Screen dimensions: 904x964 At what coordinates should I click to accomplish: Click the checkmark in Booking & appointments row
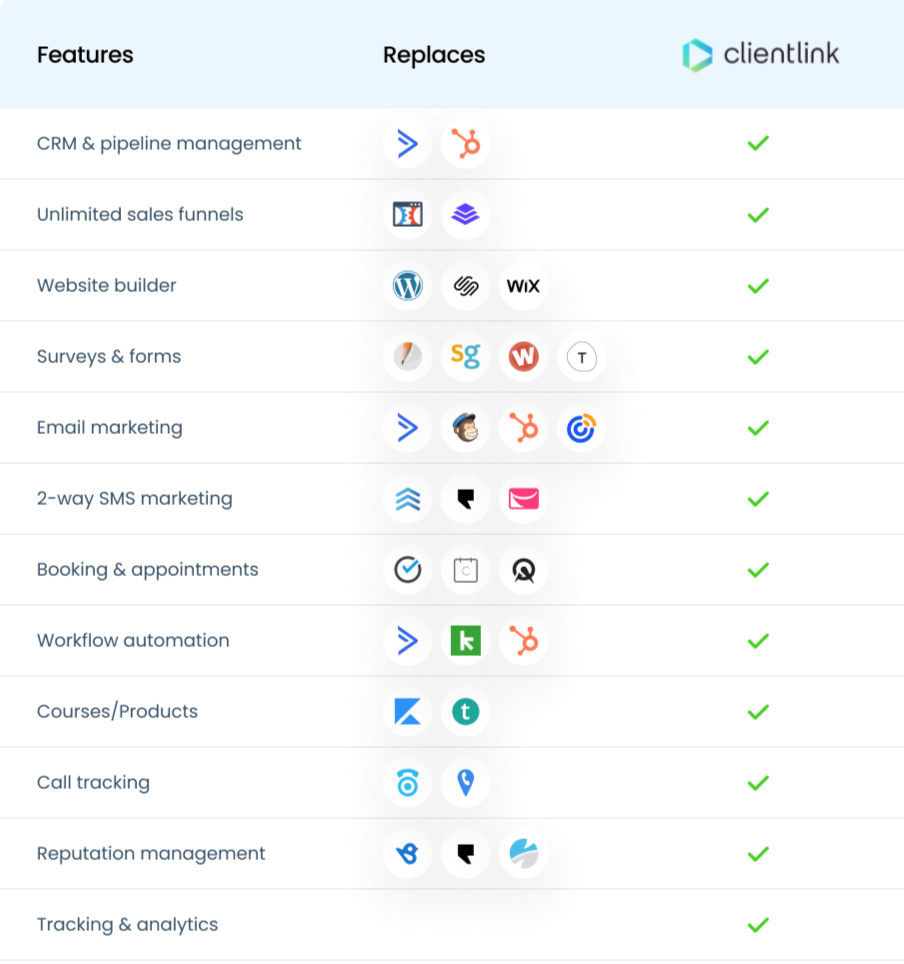[758, 570]
